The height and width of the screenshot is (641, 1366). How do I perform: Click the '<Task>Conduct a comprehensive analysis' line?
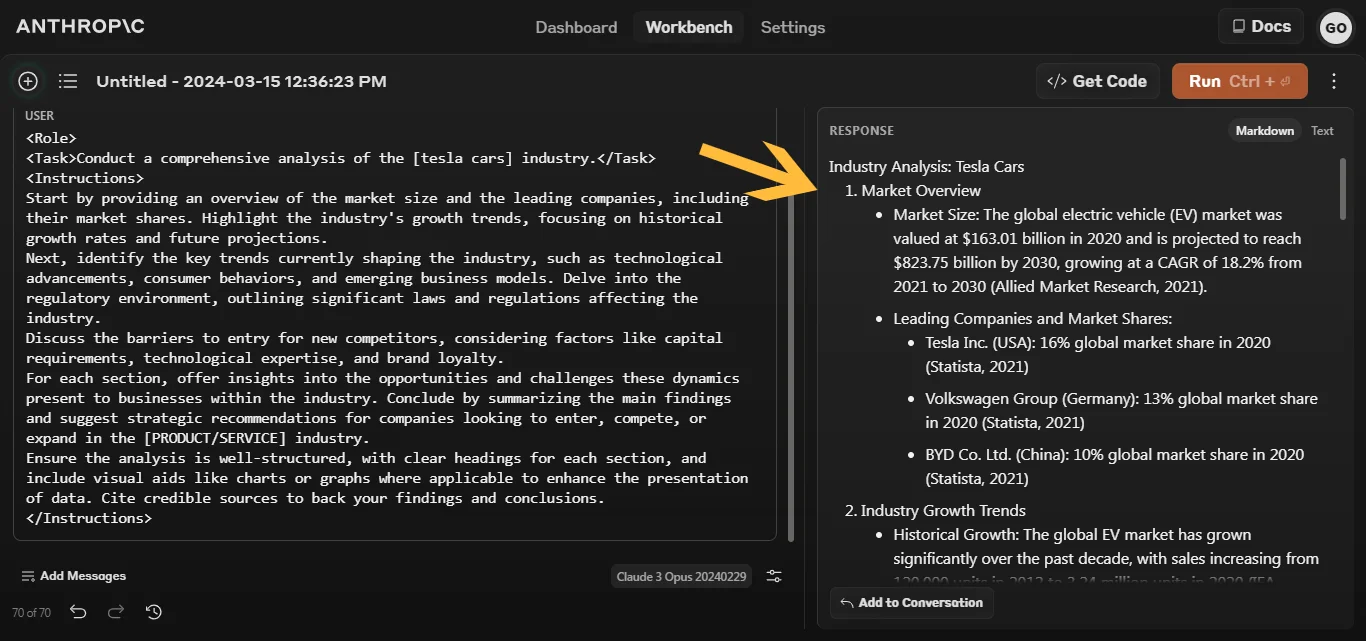tap(340, 158)
